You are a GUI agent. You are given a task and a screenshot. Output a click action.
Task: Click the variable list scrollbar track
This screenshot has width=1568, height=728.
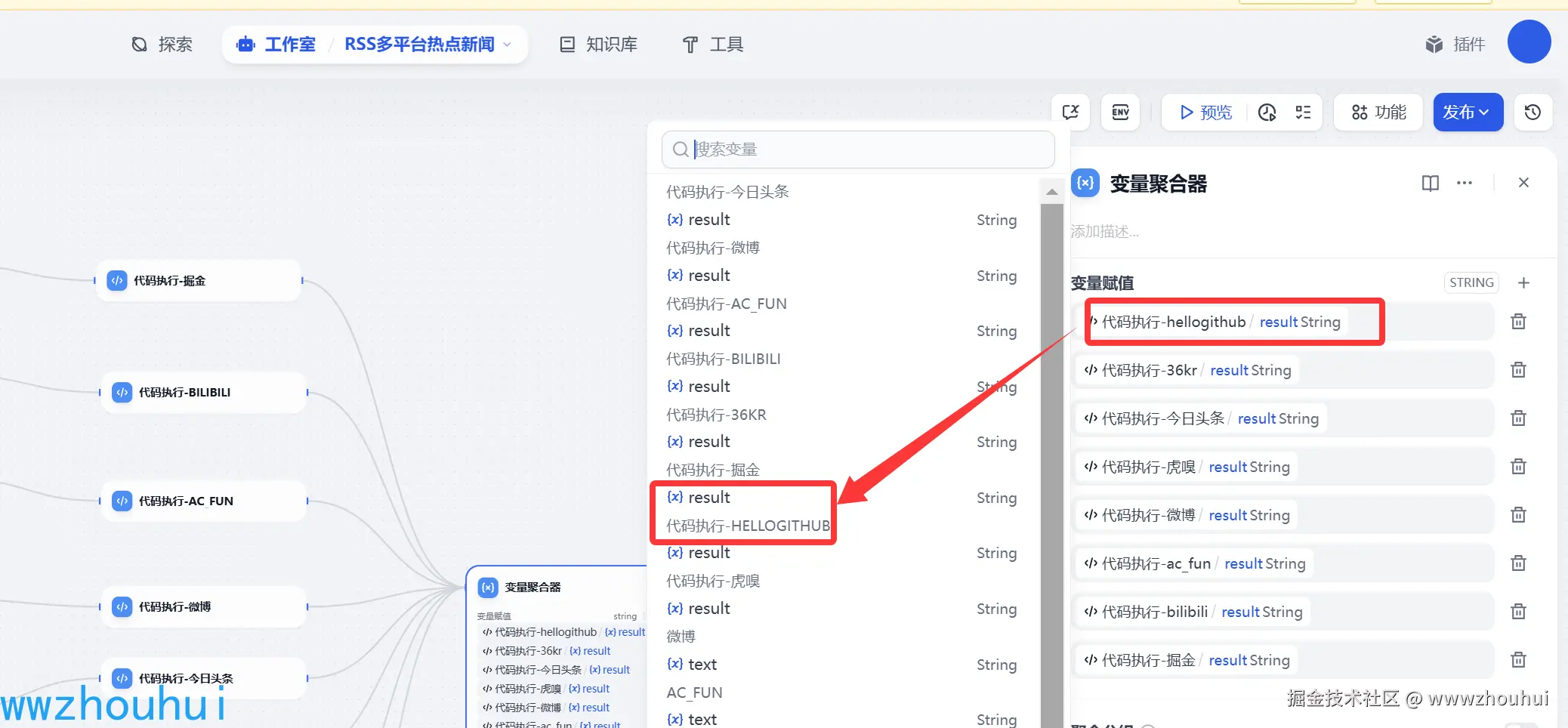coord(1051,466)
